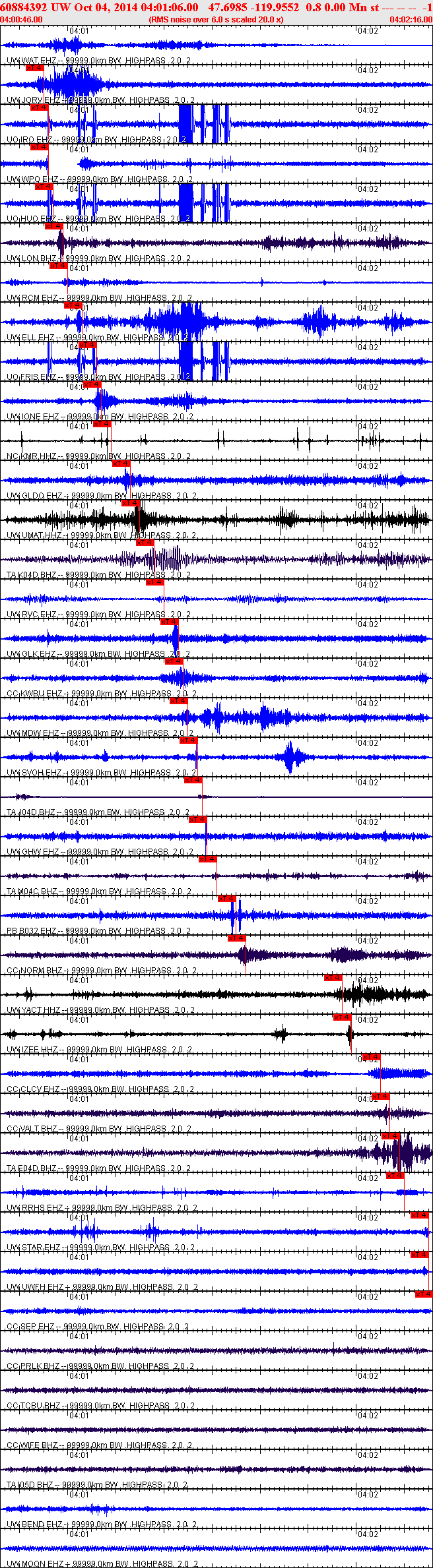The height and width of the screenshot is (1568, 433).
Task: Select the TA J04D BHZ station label
Action: click(98, 812)
